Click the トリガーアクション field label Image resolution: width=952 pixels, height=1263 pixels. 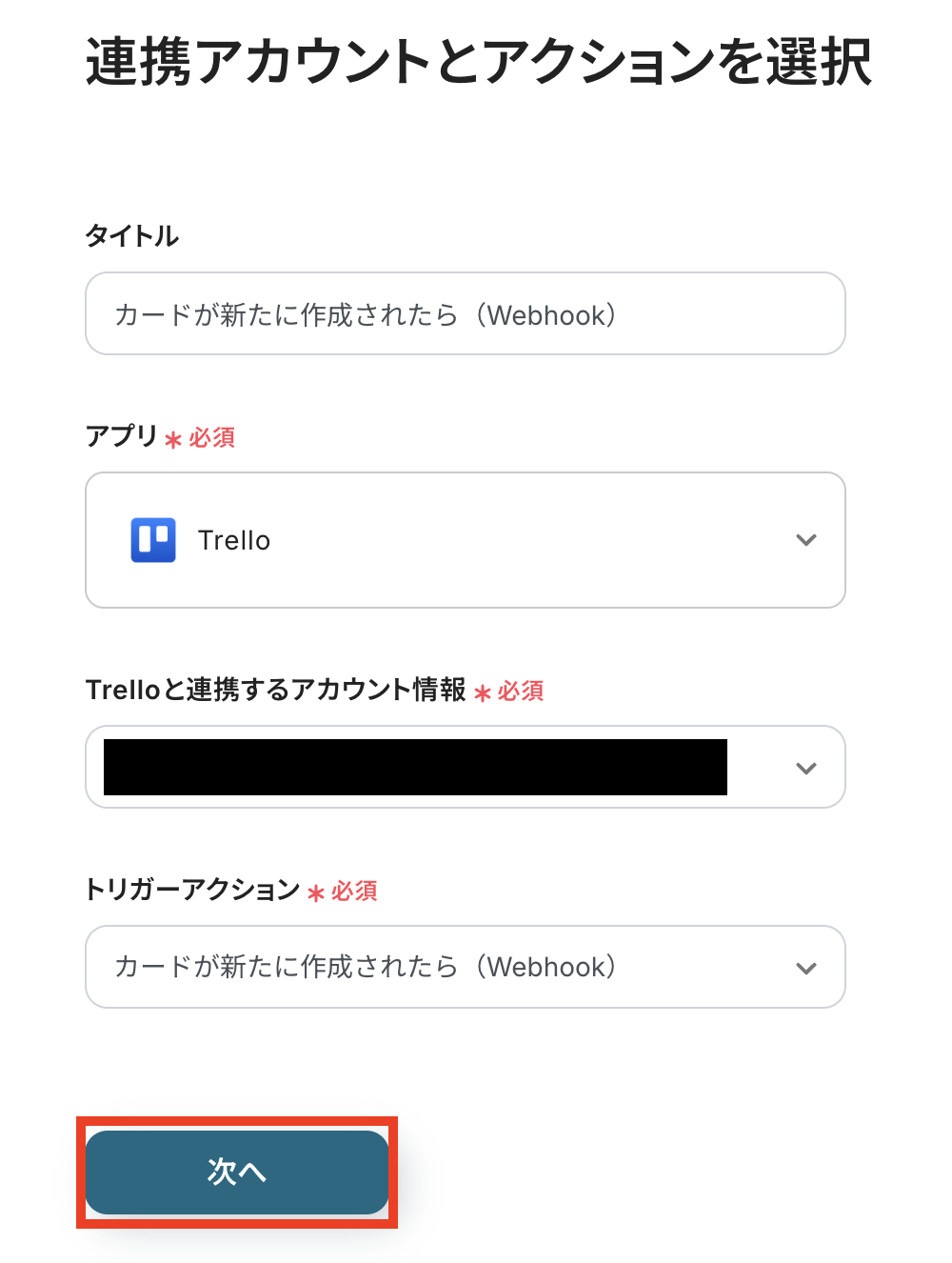coord(192,890)
